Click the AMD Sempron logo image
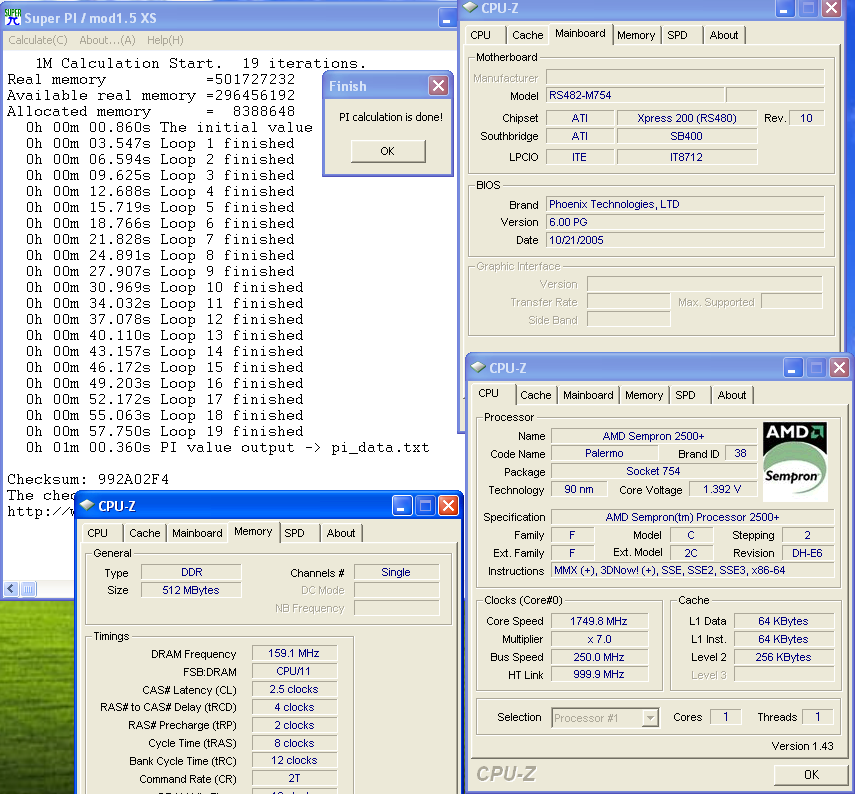This screenshot has width=855, height=794. coord(794,461)
